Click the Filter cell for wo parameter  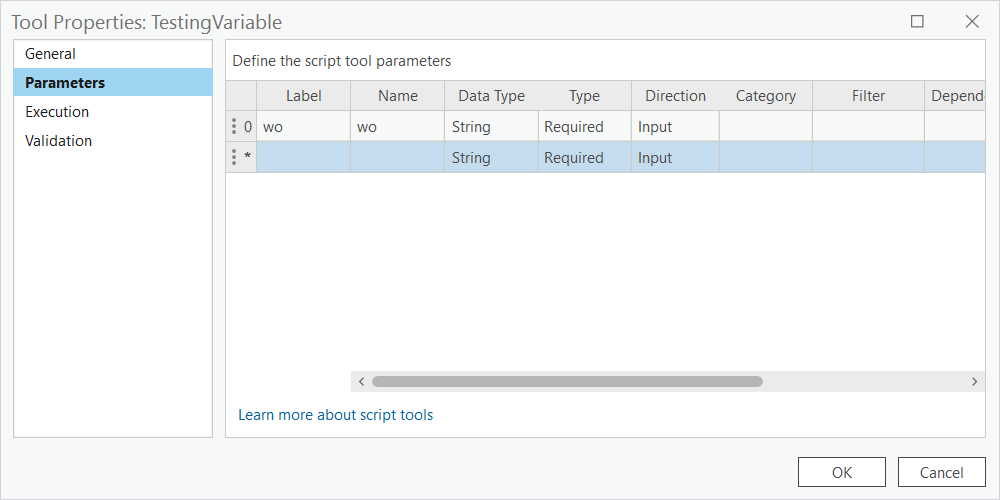[x=868, y=127]
